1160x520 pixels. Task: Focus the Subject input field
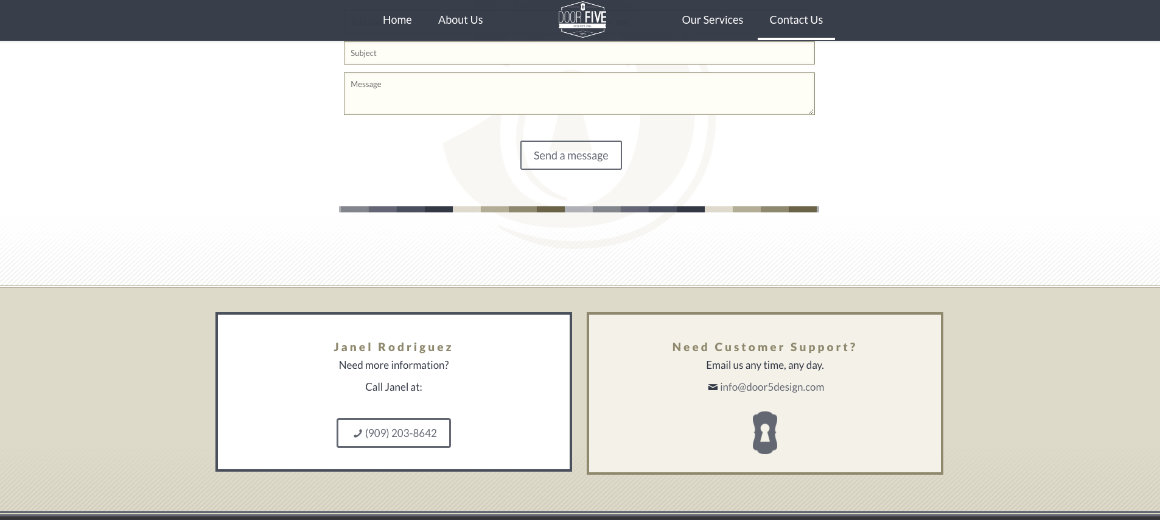point(579,53)
